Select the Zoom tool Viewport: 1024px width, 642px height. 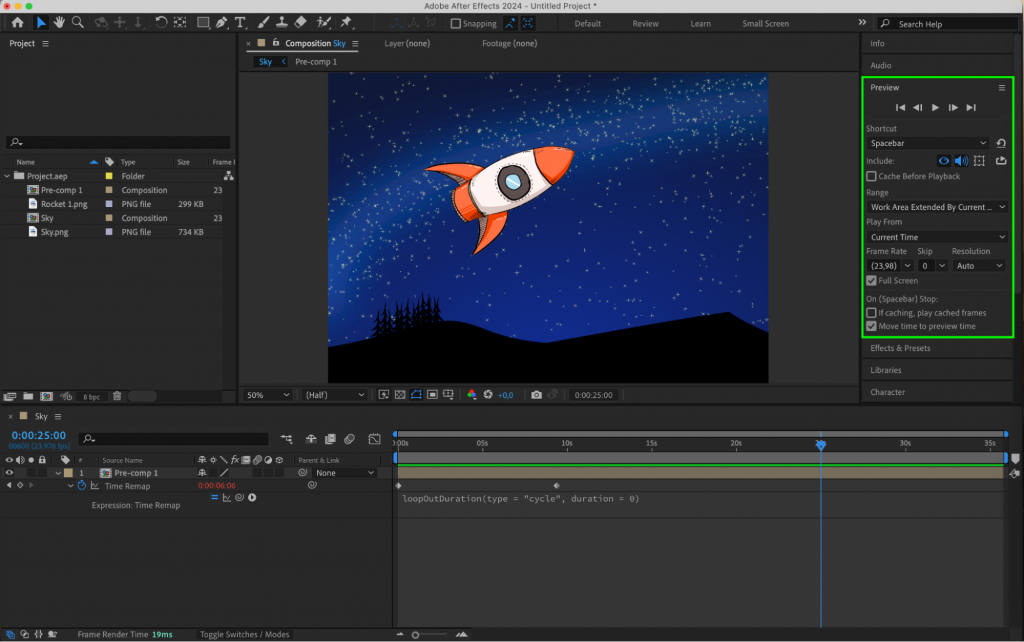tap(76, 22)
